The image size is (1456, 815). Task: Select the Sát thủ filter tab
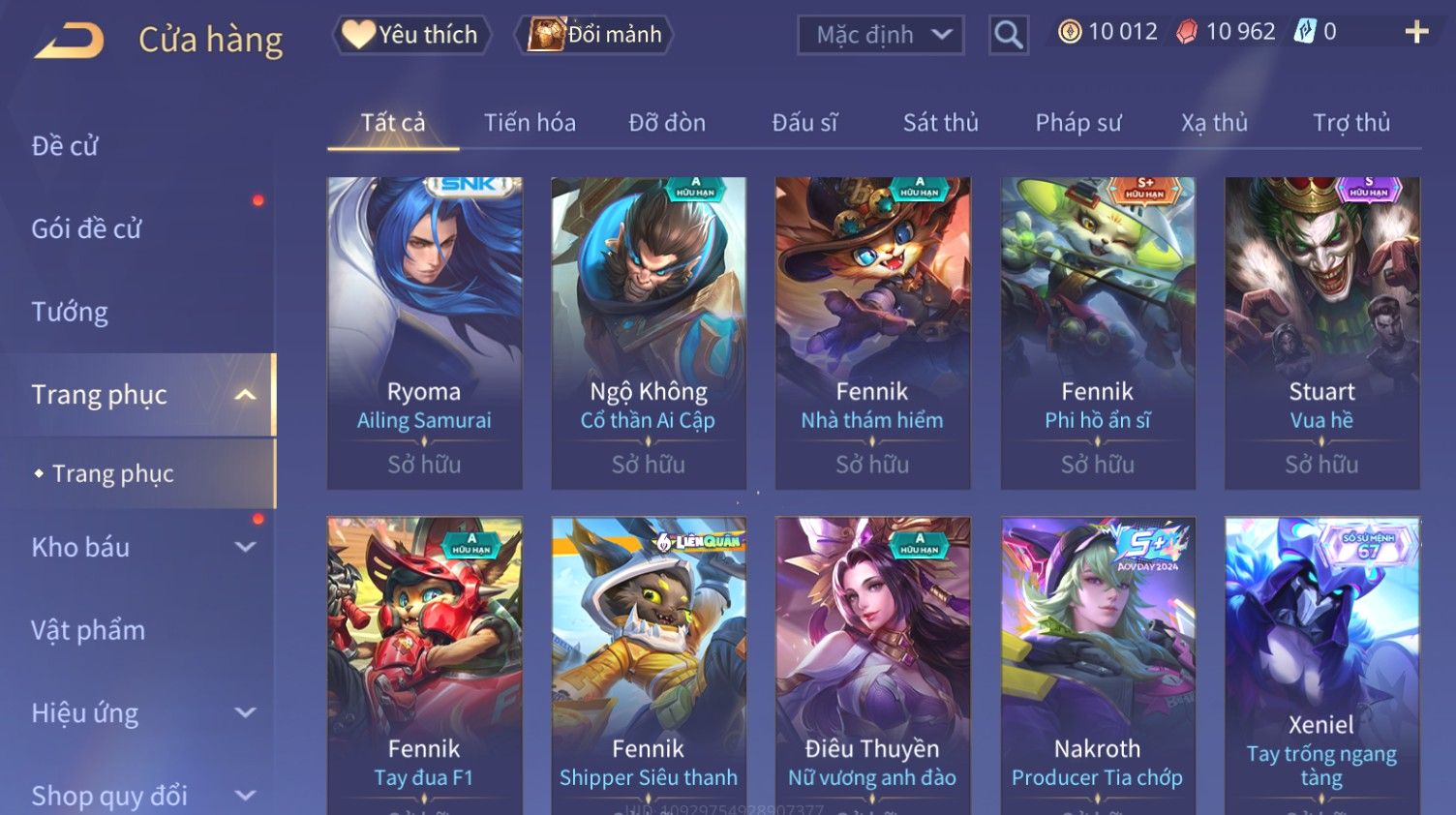click(x=940, y=123)
